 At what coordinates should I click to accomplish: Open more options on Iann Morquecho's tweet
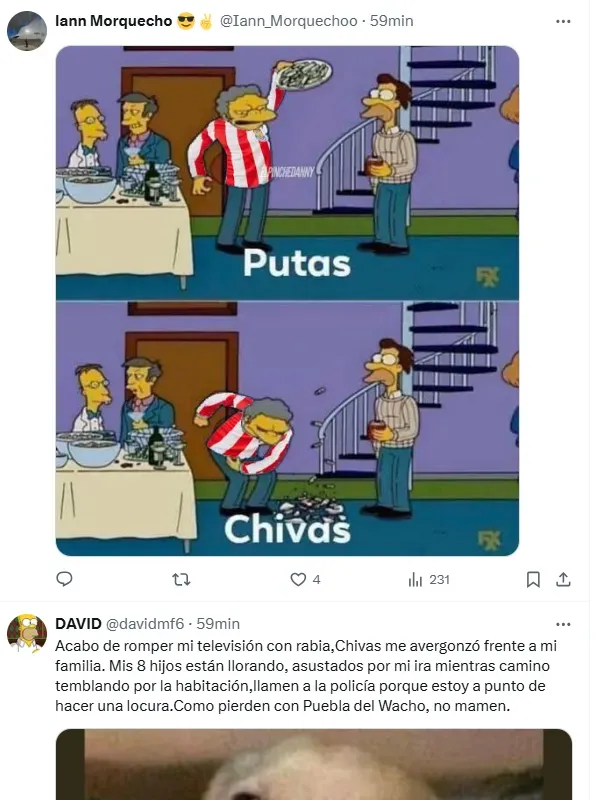click(563, 21)
